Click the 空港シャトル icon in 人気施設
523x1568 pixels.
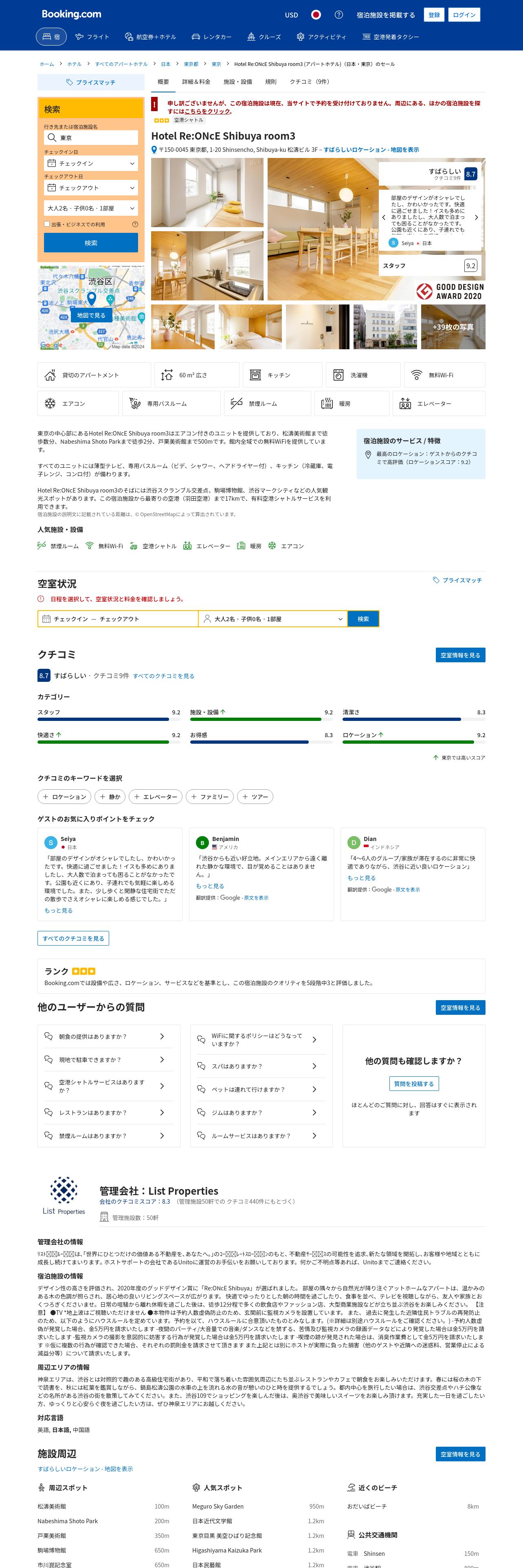tap(133, 546)
